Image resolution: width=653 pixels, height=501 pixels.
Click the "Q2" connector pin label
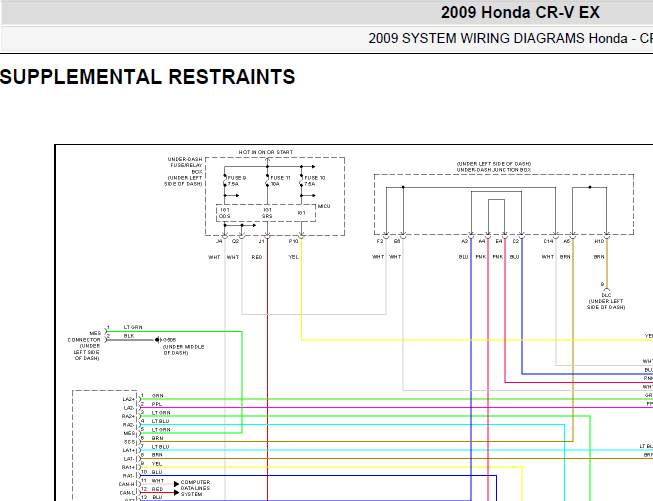coord(235,242)
